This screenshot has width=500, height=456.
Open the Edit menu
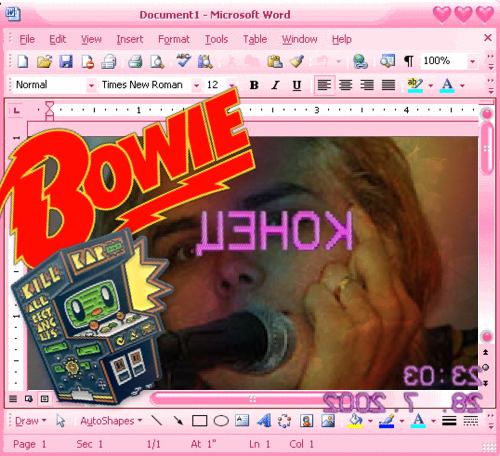[x=57, y=39]
